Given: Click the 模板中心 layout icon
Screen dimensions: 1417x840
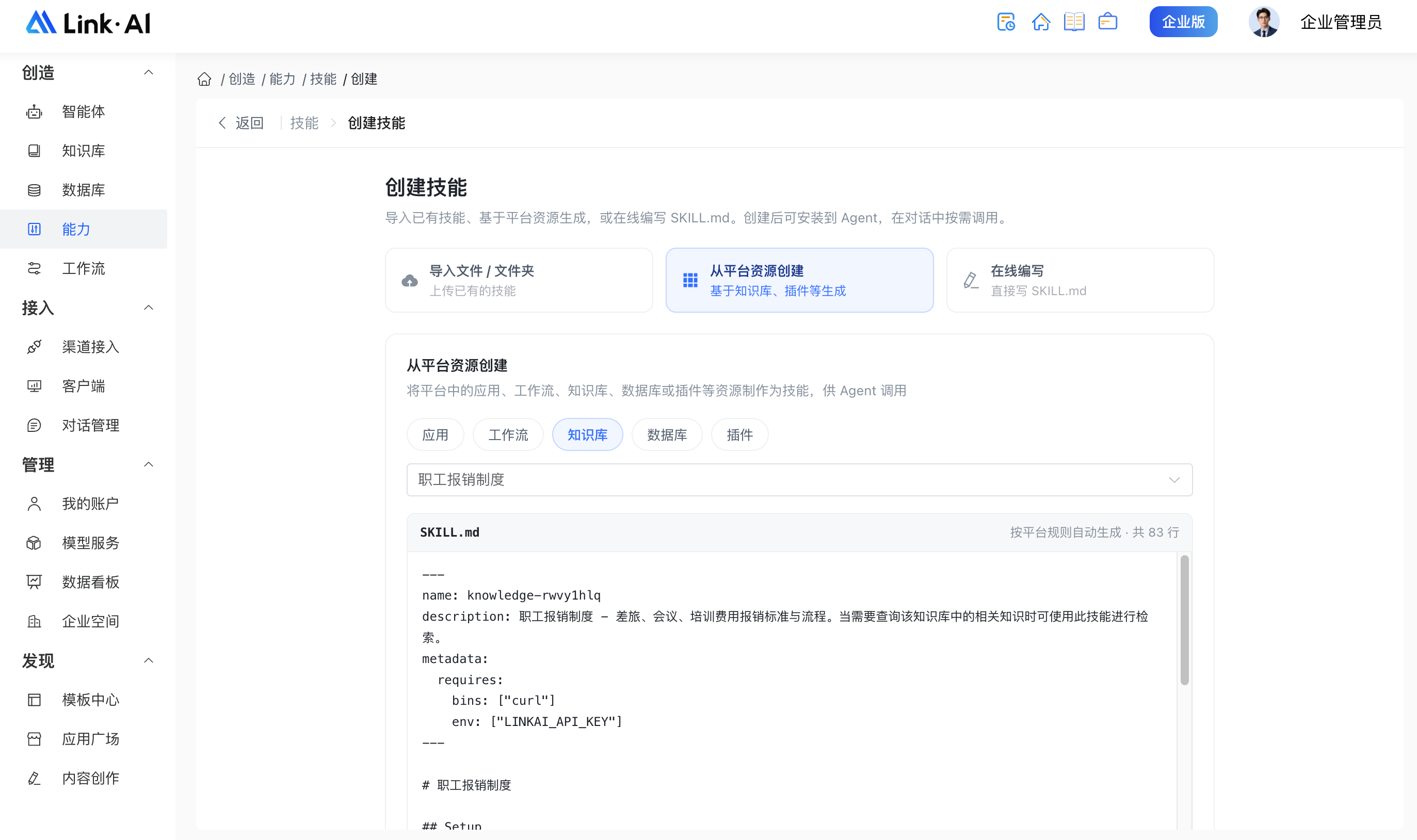Looking at the screenshot, I should tap(34, 700).
